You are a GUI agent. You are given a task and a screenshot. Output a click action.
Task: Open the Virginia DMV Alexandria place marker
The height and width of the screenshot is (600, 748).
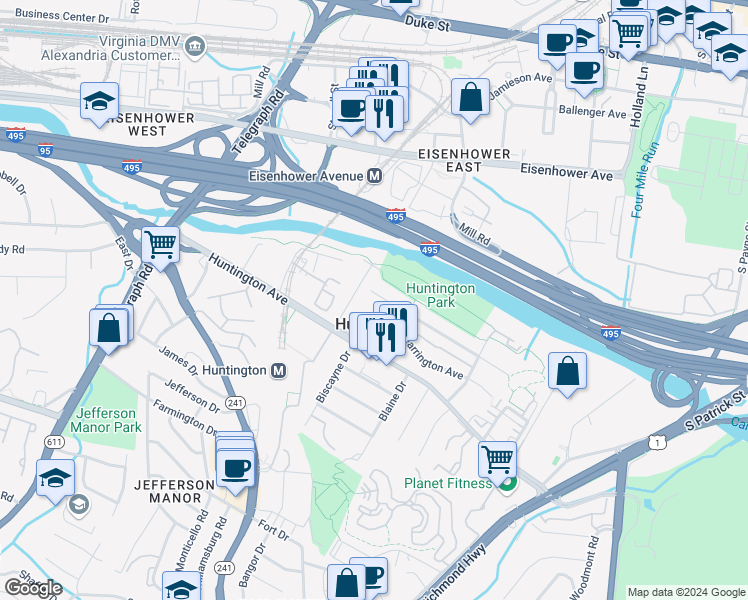pyautogui.click(x=195, y=47)
